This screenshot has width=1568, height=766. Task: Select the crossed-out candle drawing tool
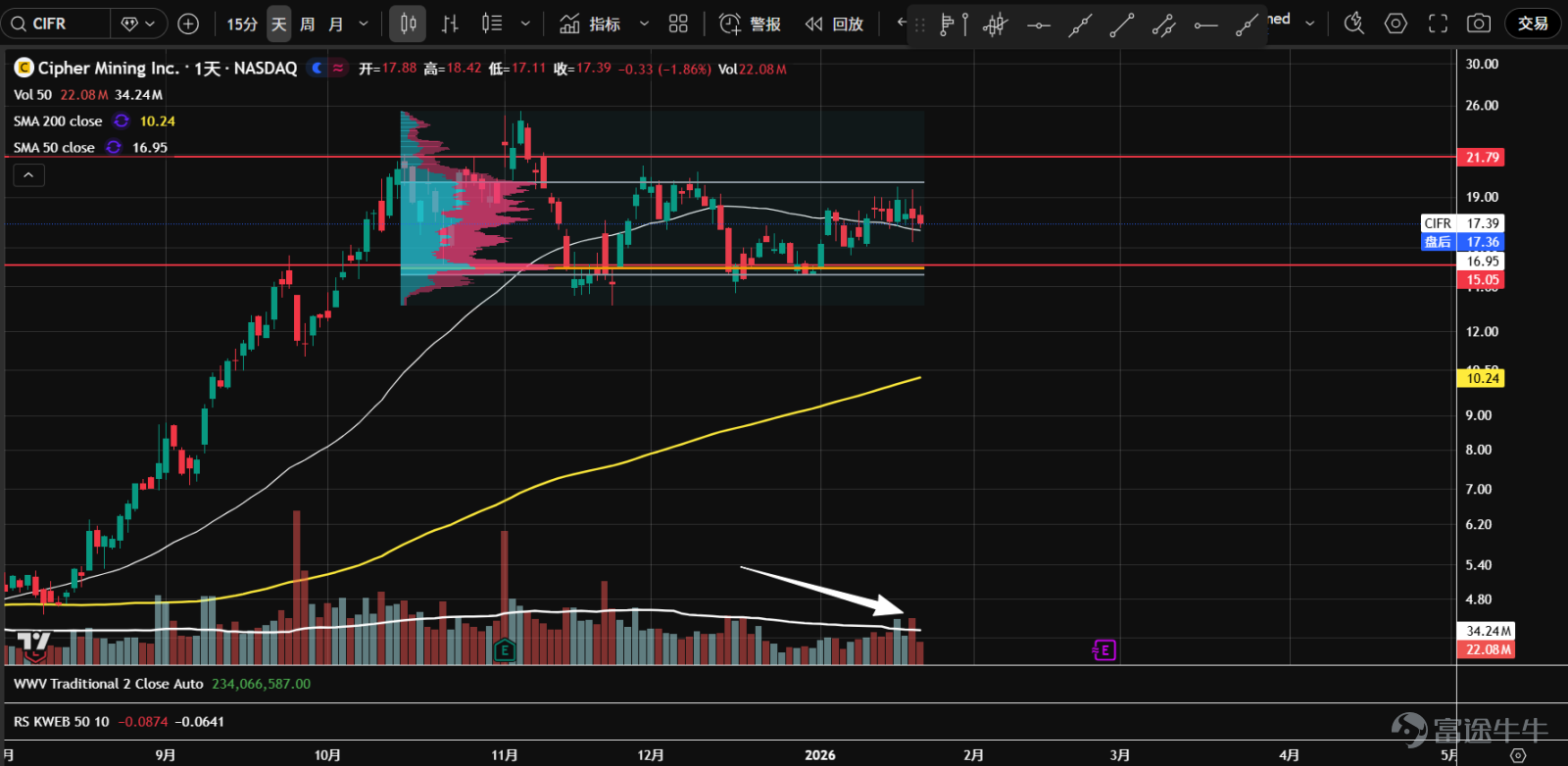(x=996, y=25)
